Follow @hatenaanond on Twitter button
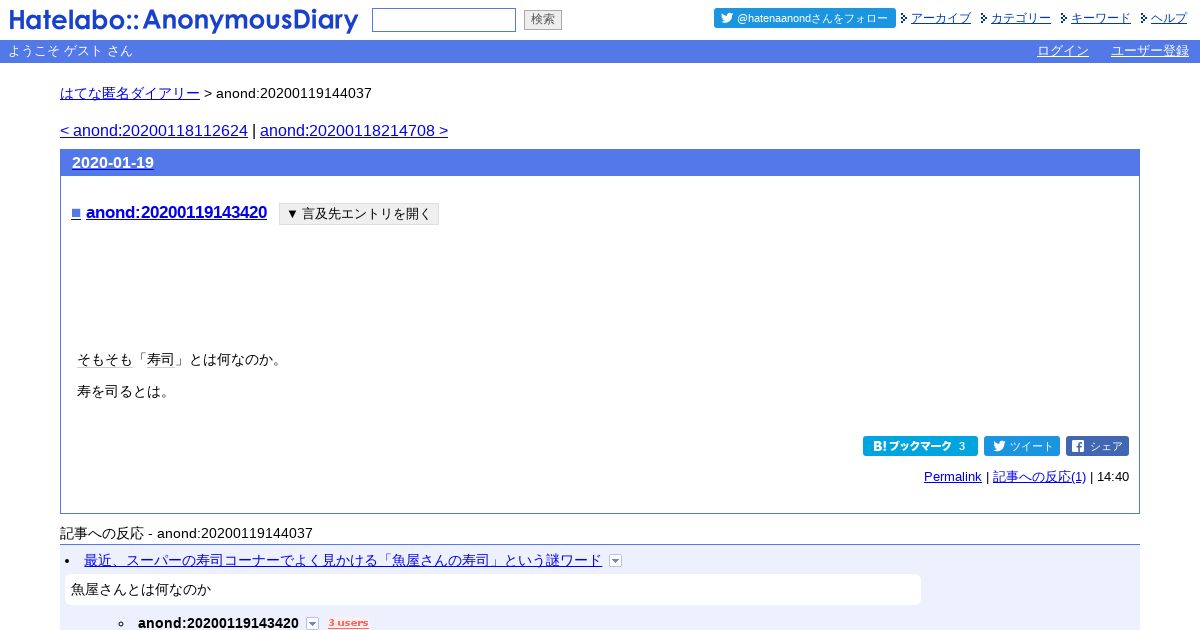The height and width of the screenshot is (630, 1200). (x=804, y=18)
